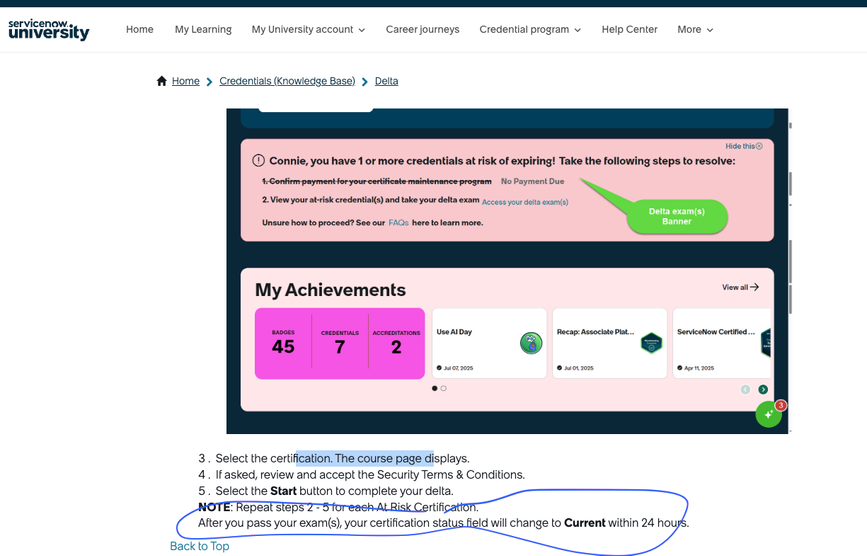
Task: Open the ServiceNow Certified achievement card
Action: [722, 343]
